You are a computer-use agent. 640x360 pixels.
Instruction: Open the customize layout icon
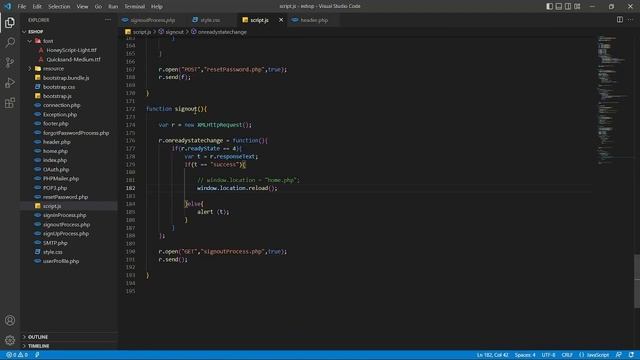click(577, 6)
